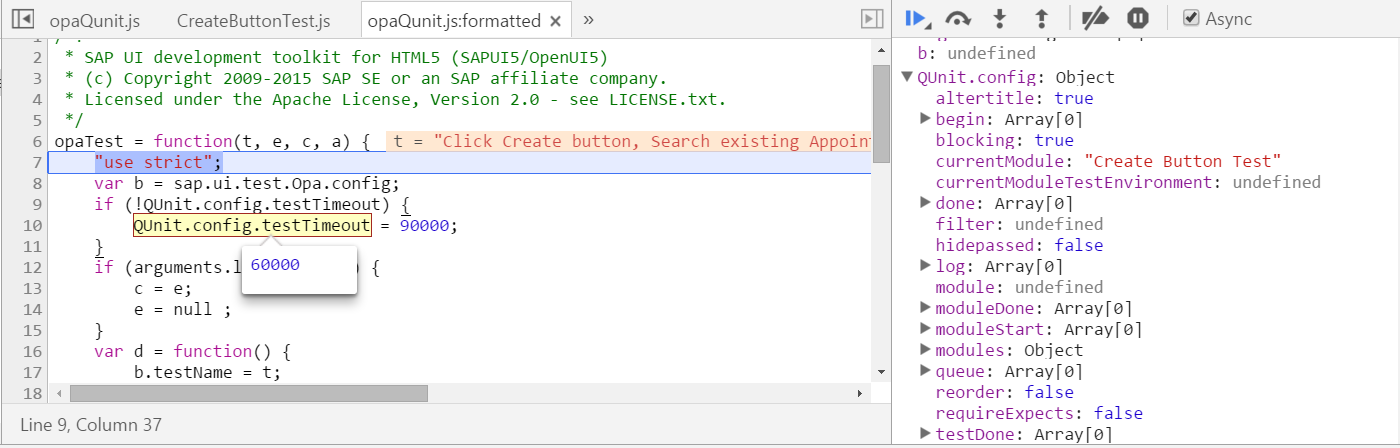Click the e = null statement
Viewport: 1400px width, 448px height.
click(183, 310)
